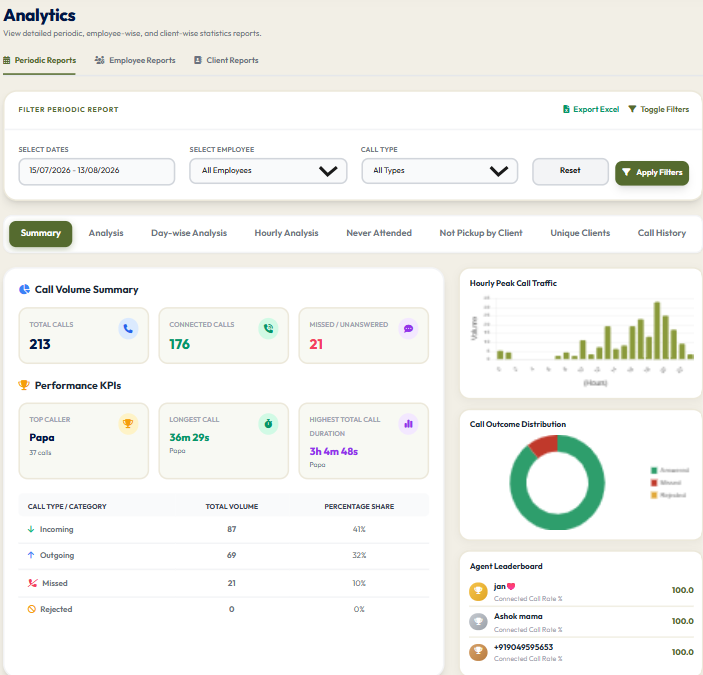The image size is (703, 675).
Task: Click the trophy icon in Top Caller card
Action: (128, 424)
